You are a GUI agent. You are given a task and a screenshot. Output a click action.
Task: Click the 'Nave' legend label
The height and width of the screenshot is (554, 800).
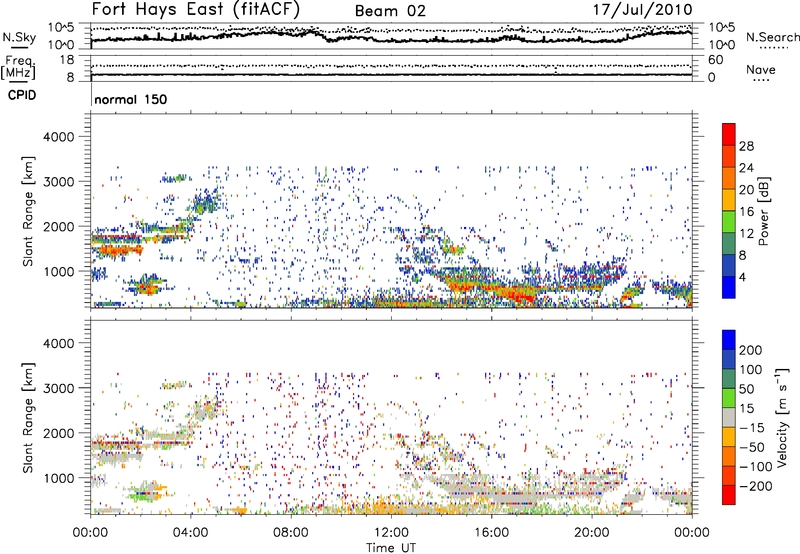760,69
